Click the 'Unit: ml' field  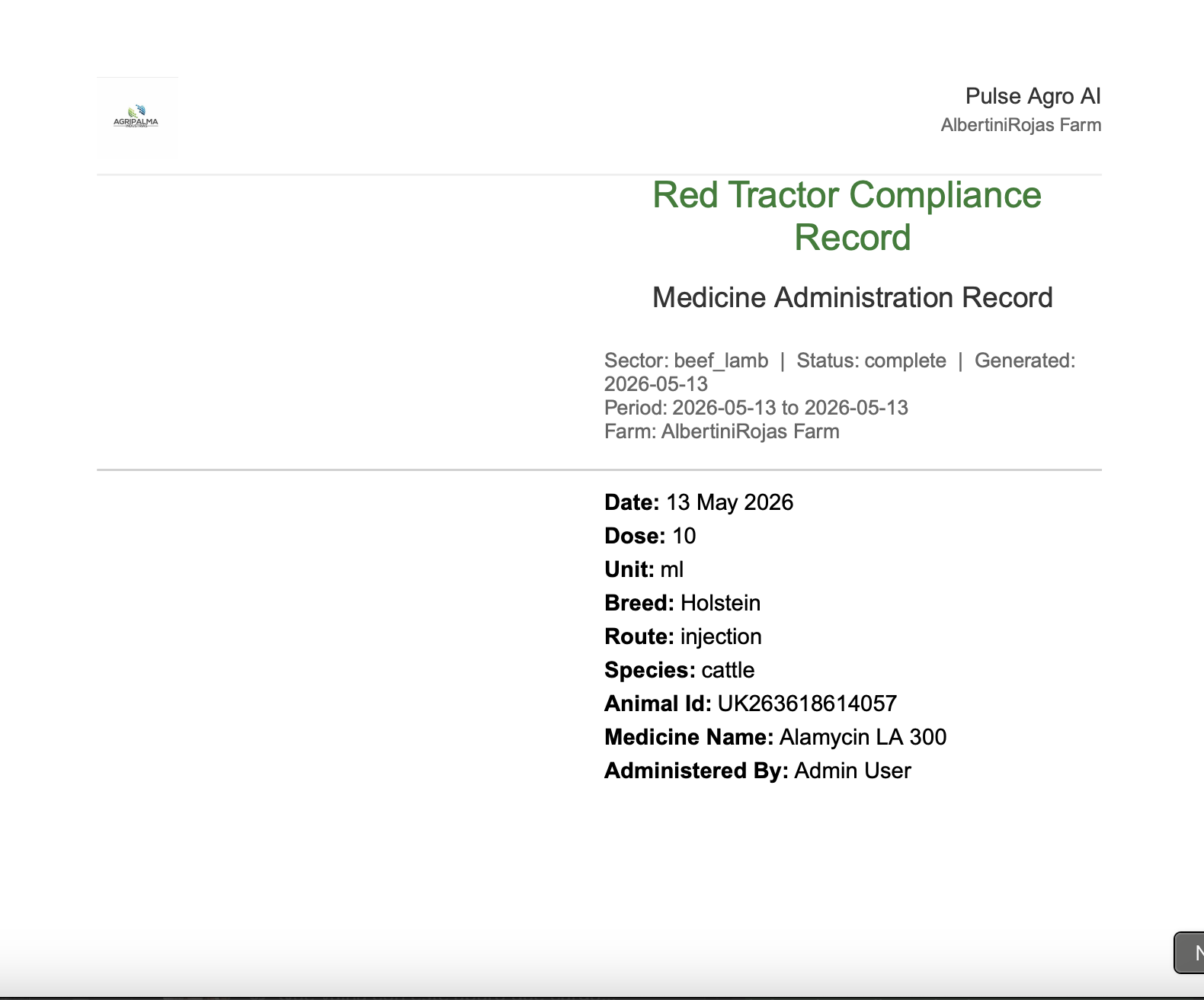644,569
